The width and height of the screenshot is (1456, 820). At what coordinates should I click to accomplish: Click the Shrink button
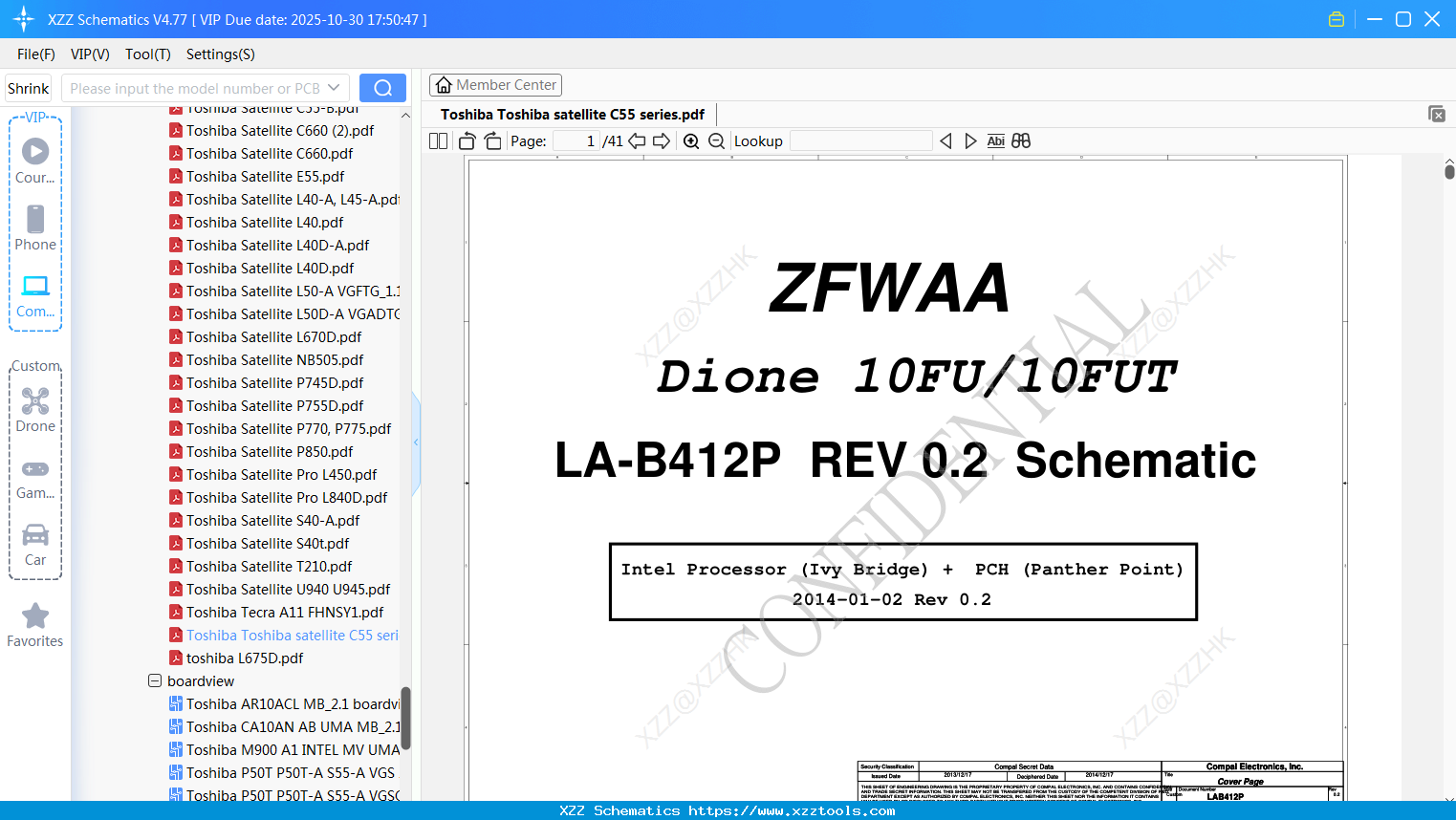tap(29, 88)
